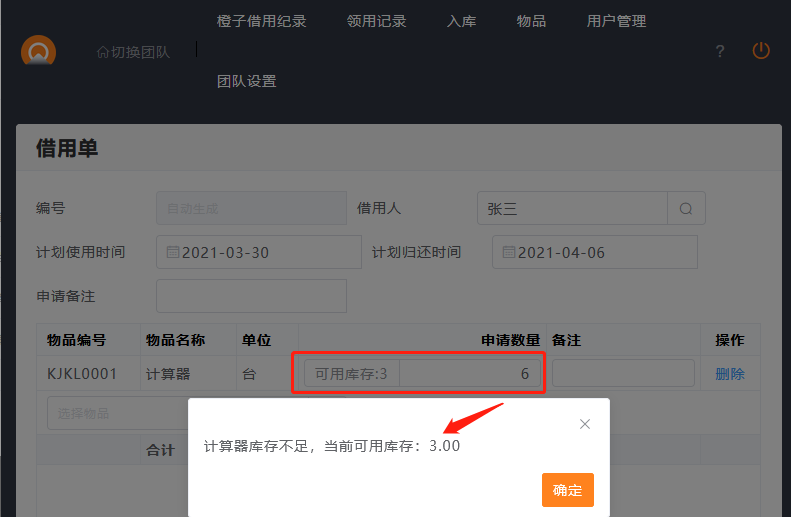Screen dimensions: 791x517
Task: Select the 入库 menu item
Action: 461,21
